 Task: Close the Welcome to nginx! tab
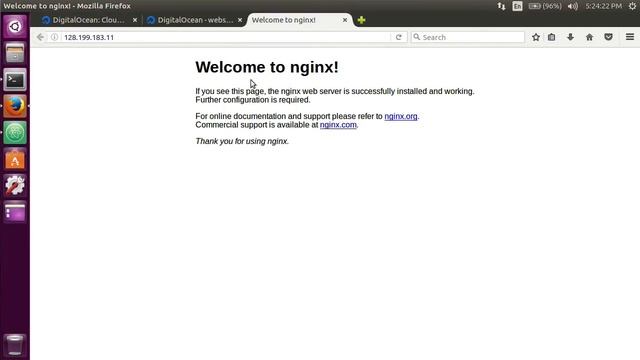click(x=345, y=20)
